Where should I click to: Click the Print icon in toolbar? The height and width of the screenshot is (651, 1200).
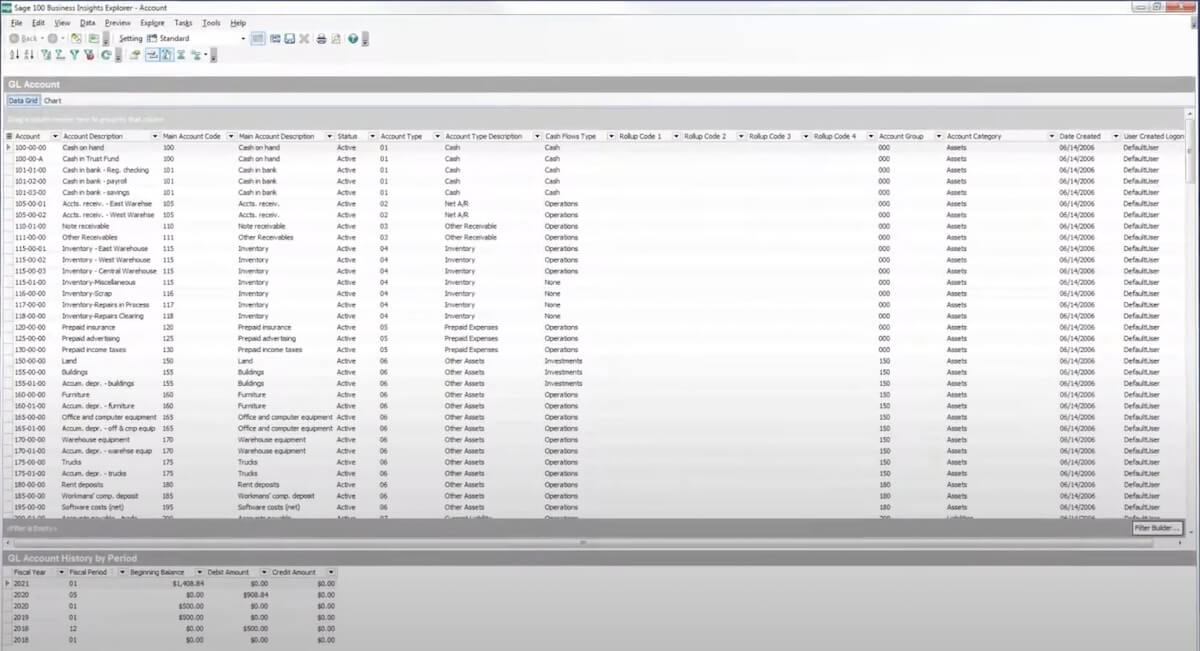321,38
